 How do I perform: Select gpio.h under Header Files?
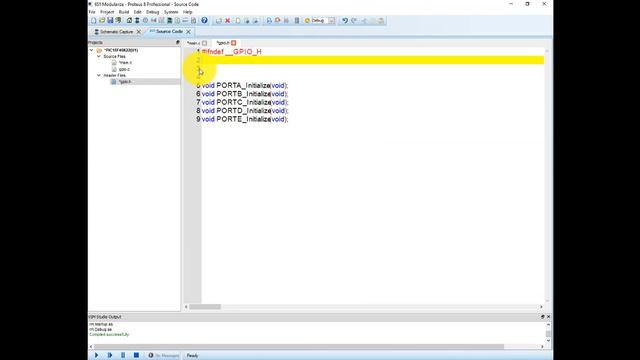pos(125,82)
